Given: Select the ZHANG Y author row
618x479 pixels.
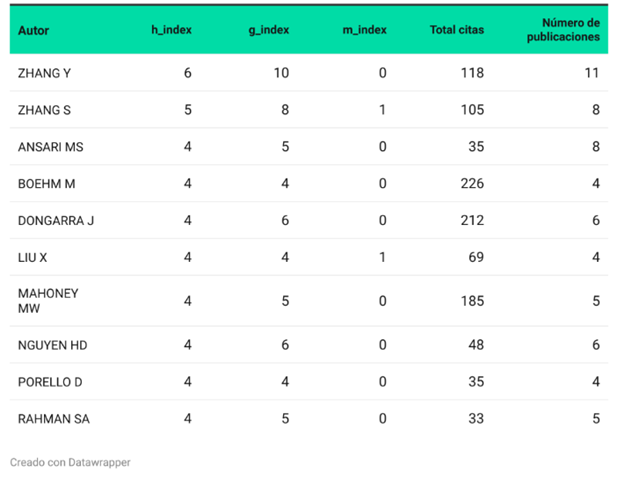Looking at the screenshot, I should [x=309, y=73].
